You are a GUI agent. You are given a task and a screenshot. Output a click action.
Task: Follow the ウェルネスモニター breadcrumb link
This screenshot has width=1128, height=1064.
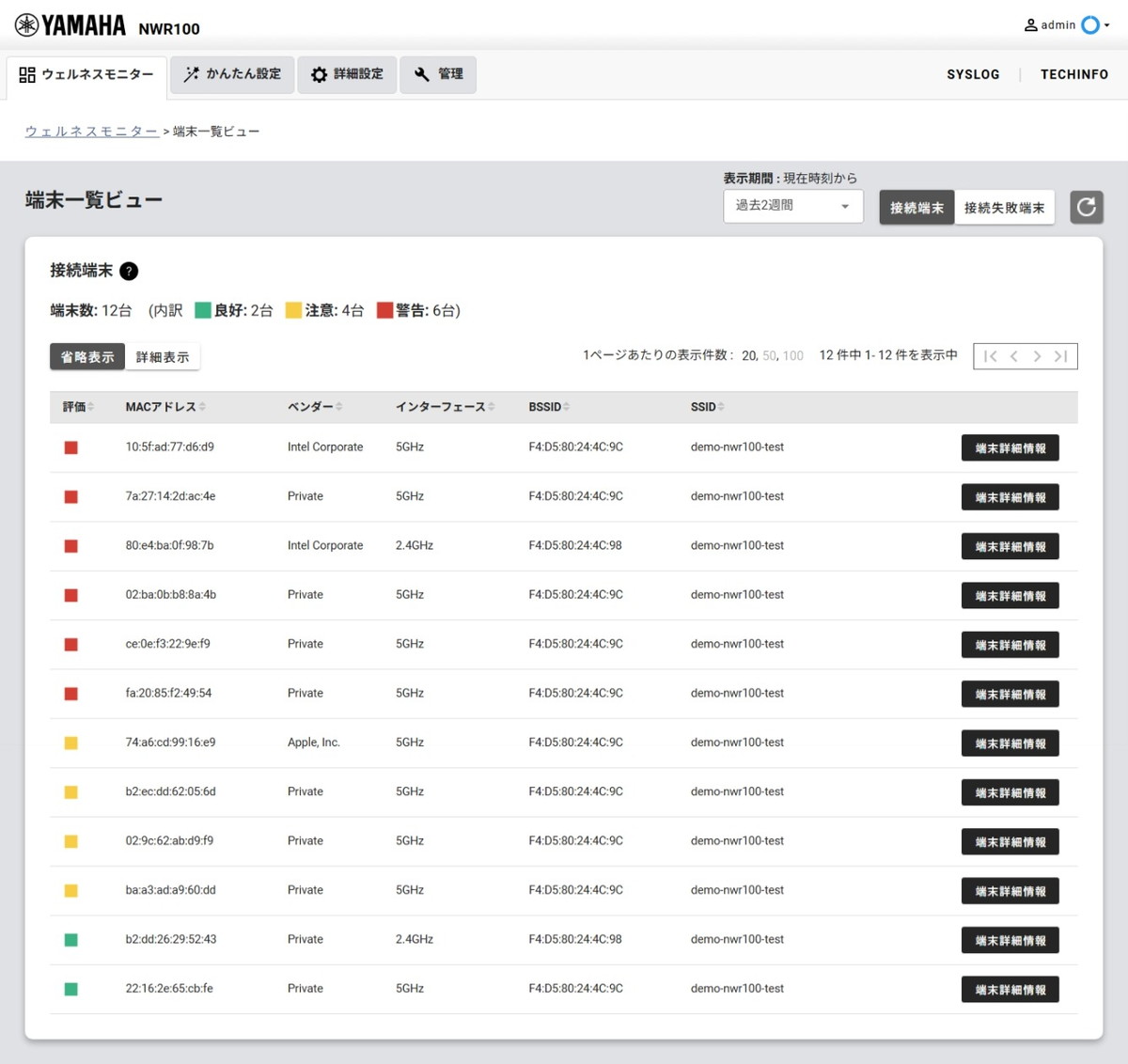click(x=91, y=132)
